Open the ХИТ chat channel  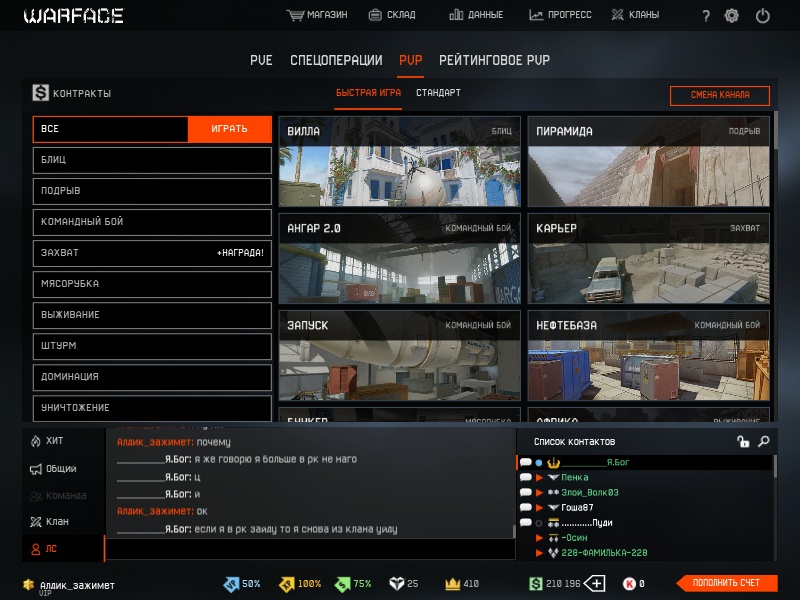pos(64,441)
